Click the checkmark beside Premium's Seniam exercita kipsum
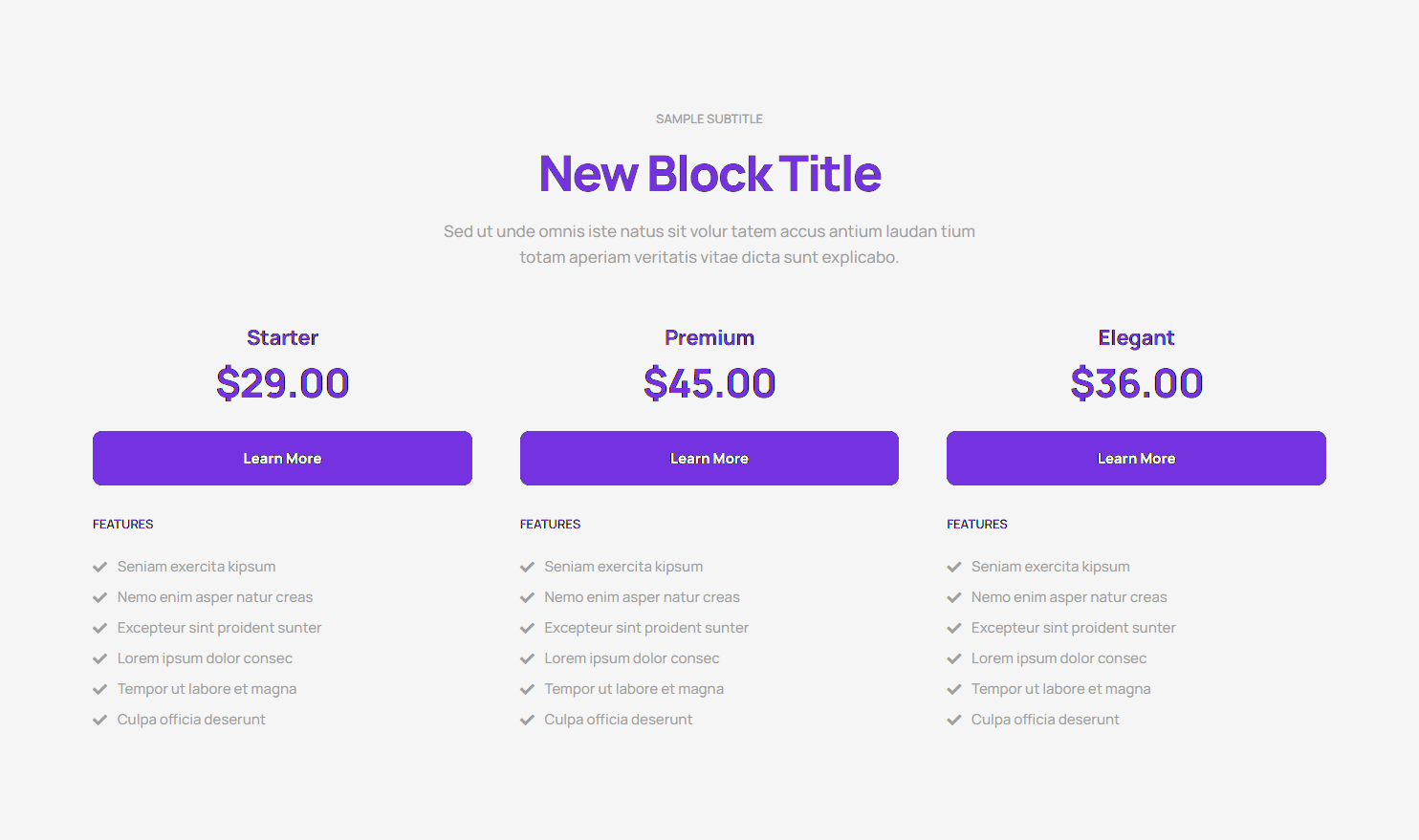1419x840 pixels. pos(527,567)
